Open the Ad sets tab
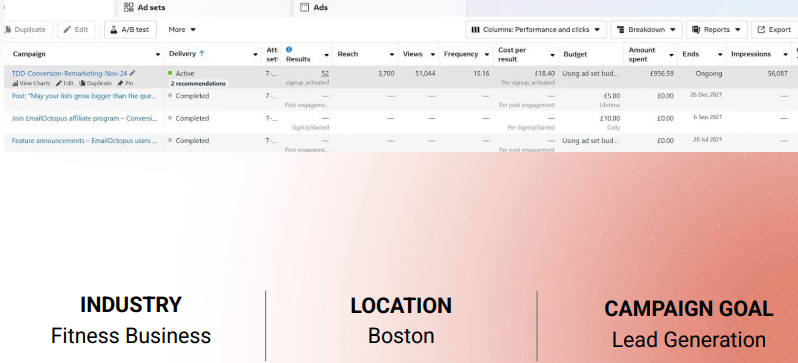The image size is (798, 363). [145, 8]
